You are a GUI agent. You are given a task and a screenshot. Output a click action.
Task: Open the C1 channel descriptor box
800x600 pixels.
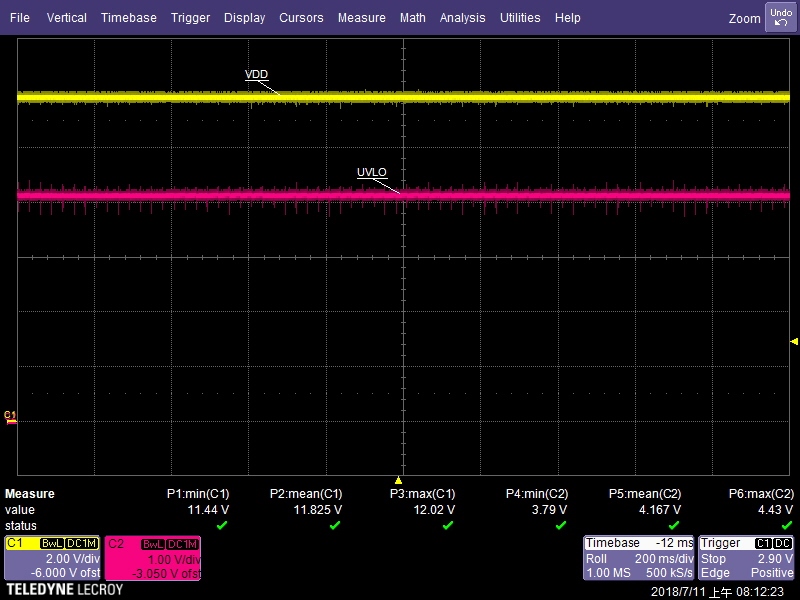pos(53,558)
